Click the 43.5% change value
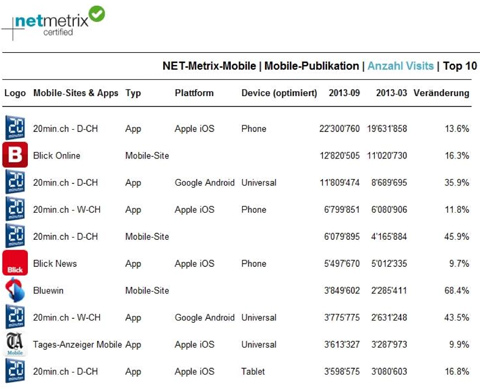 [457, 318]
